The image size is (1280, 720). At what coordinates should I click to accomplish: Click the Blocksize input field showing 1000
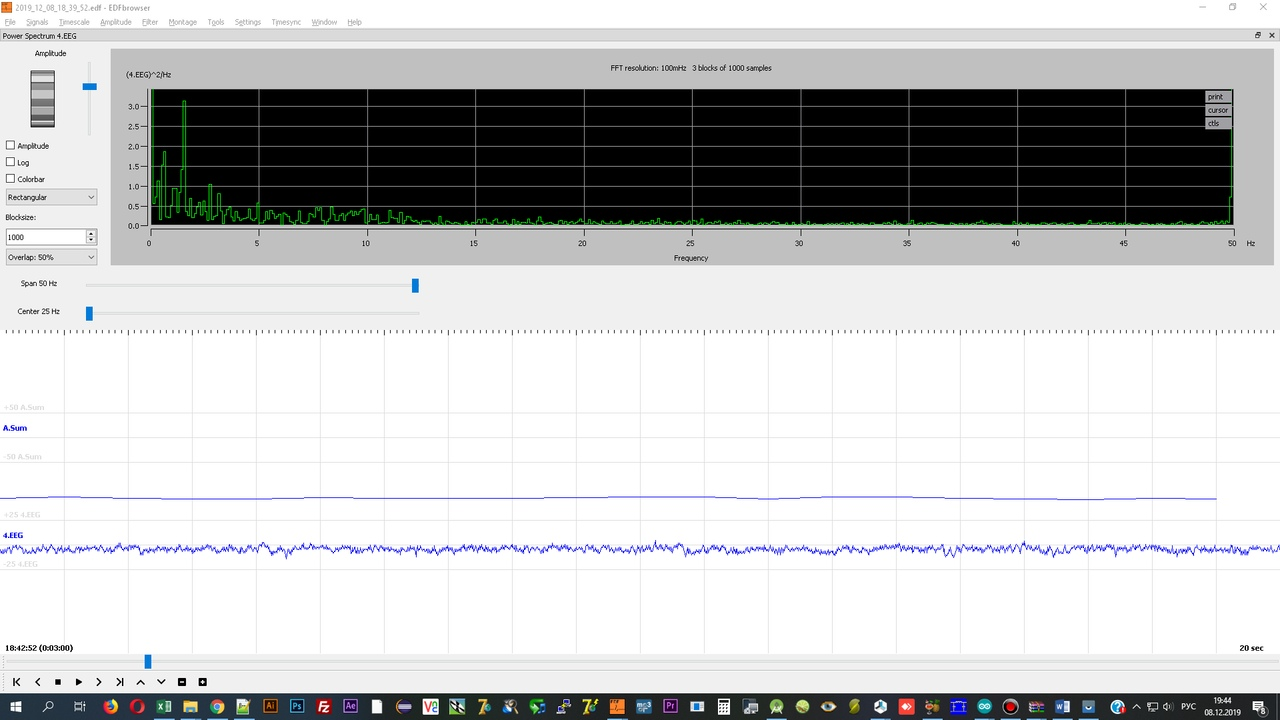point(45,237)
